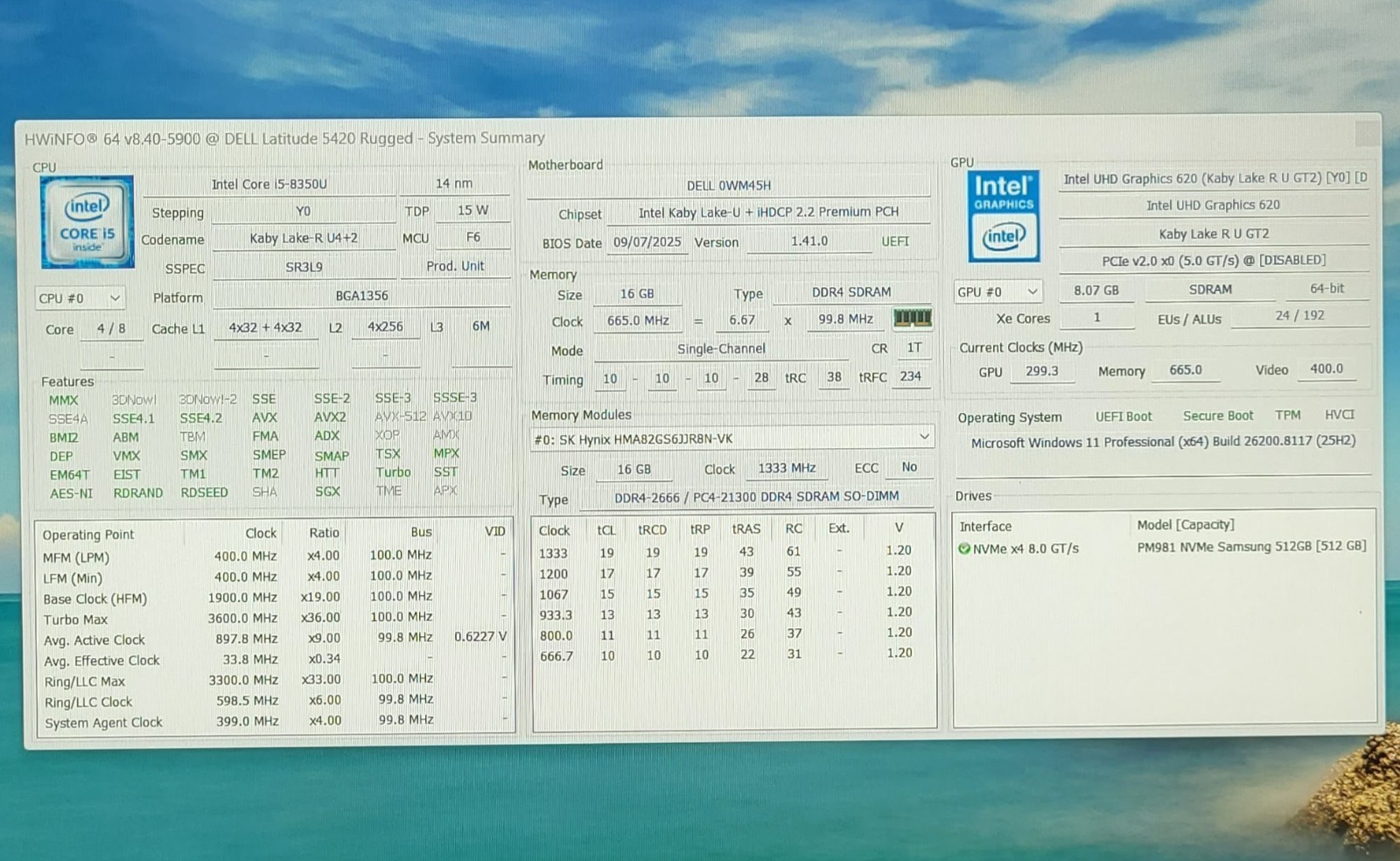Click the 1333 MHz module clock value
The height and width of the screenshot is (861, 1400).
[x=787, y=468]
